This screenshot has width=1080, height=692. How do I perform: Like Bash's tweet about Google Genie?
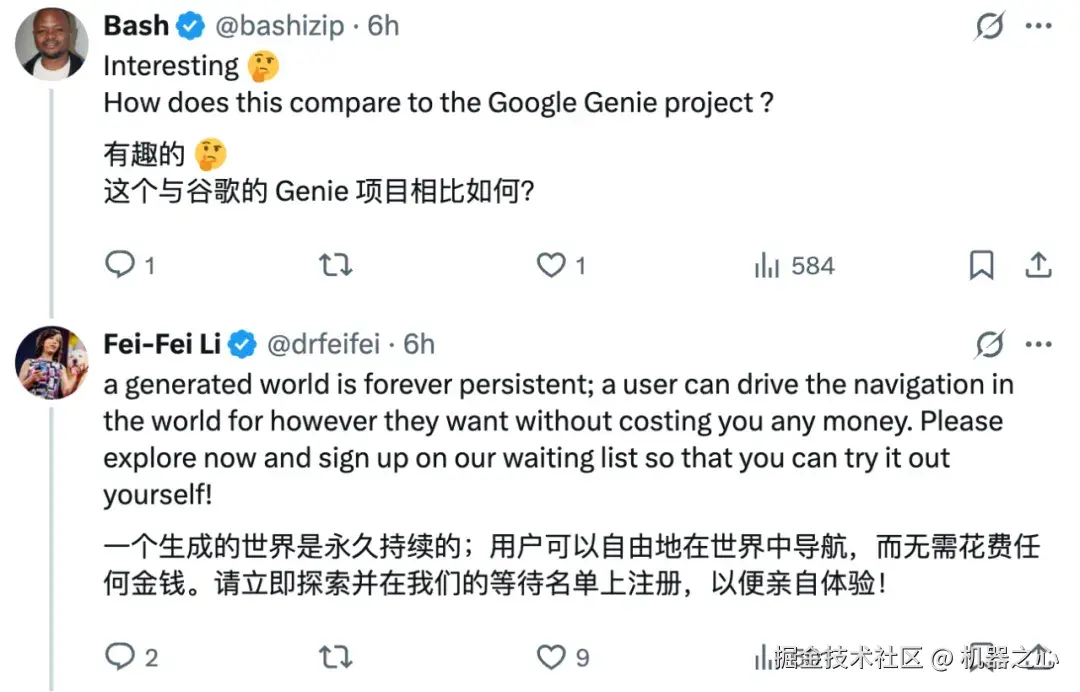coord(561,265)
